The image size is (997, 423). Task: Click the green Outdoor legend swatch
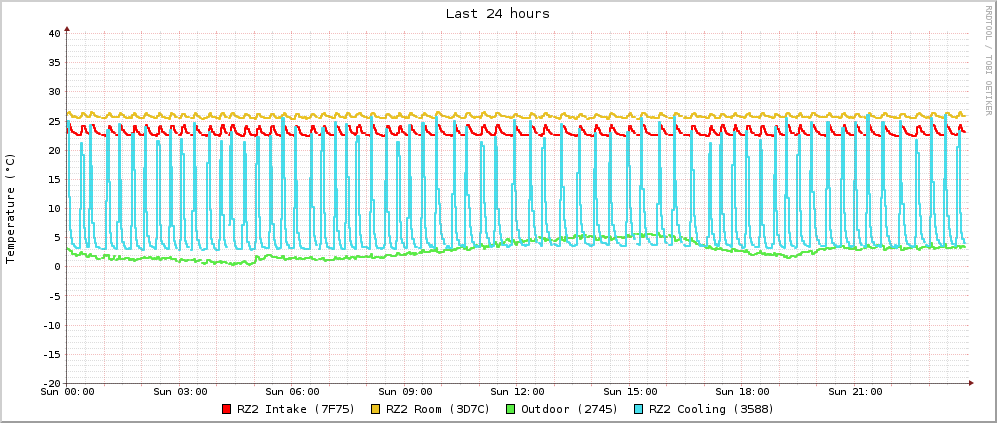(x=510, y=409)
